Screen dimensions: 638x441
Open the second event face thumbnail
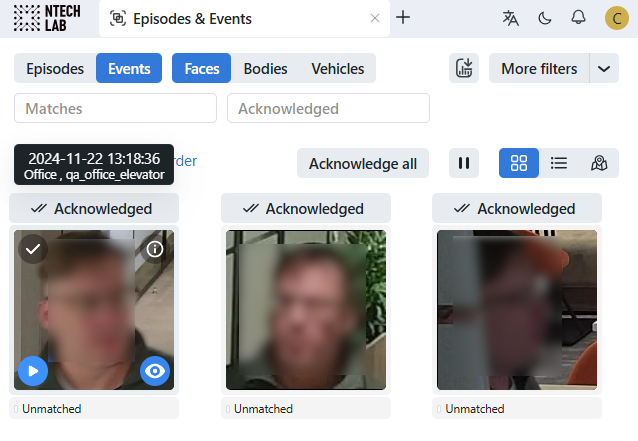click(305, 310)
